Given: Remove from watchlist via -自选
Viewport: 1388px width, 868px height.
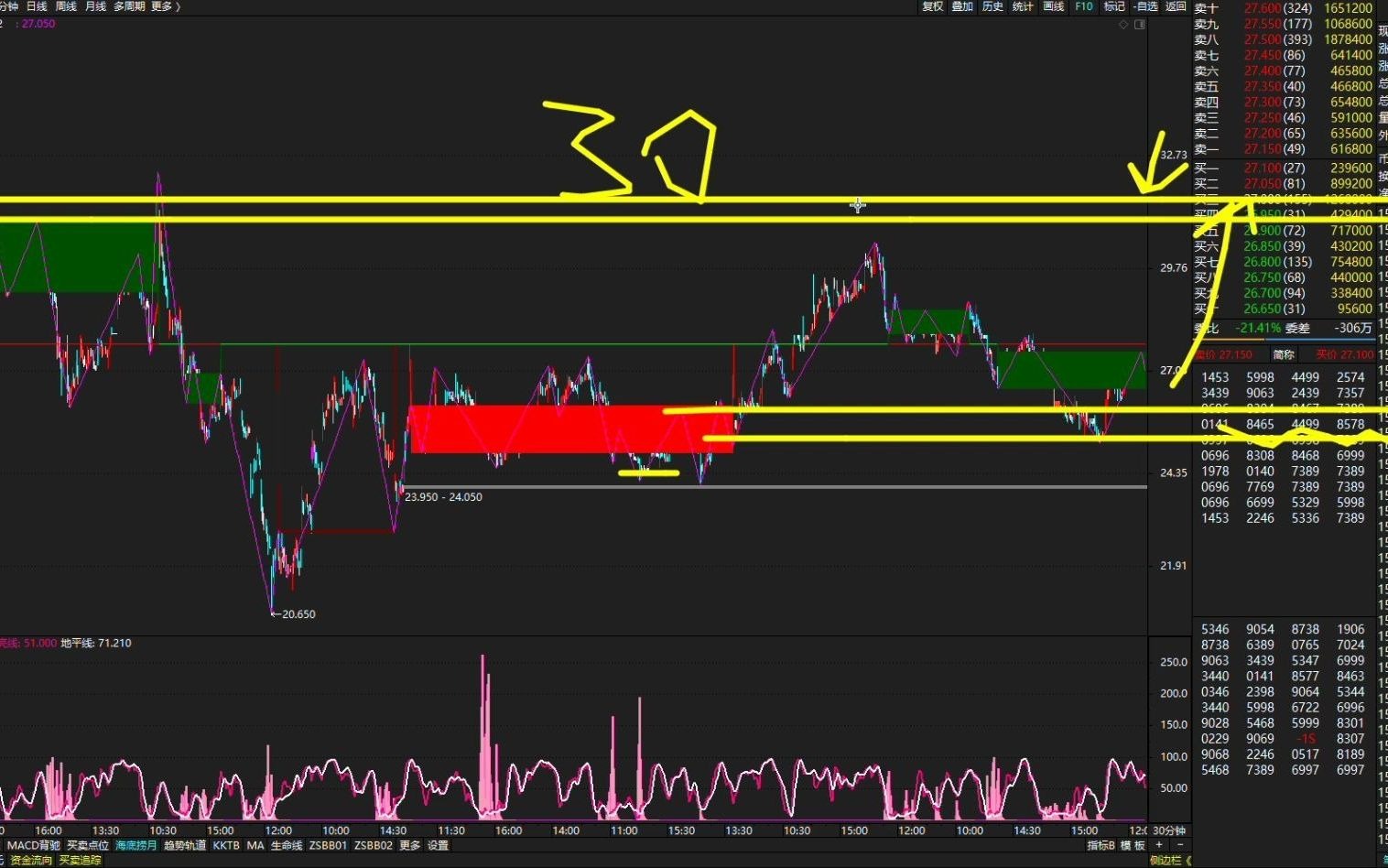Looking at the screenshot, I should click(x=1145, y=6).
